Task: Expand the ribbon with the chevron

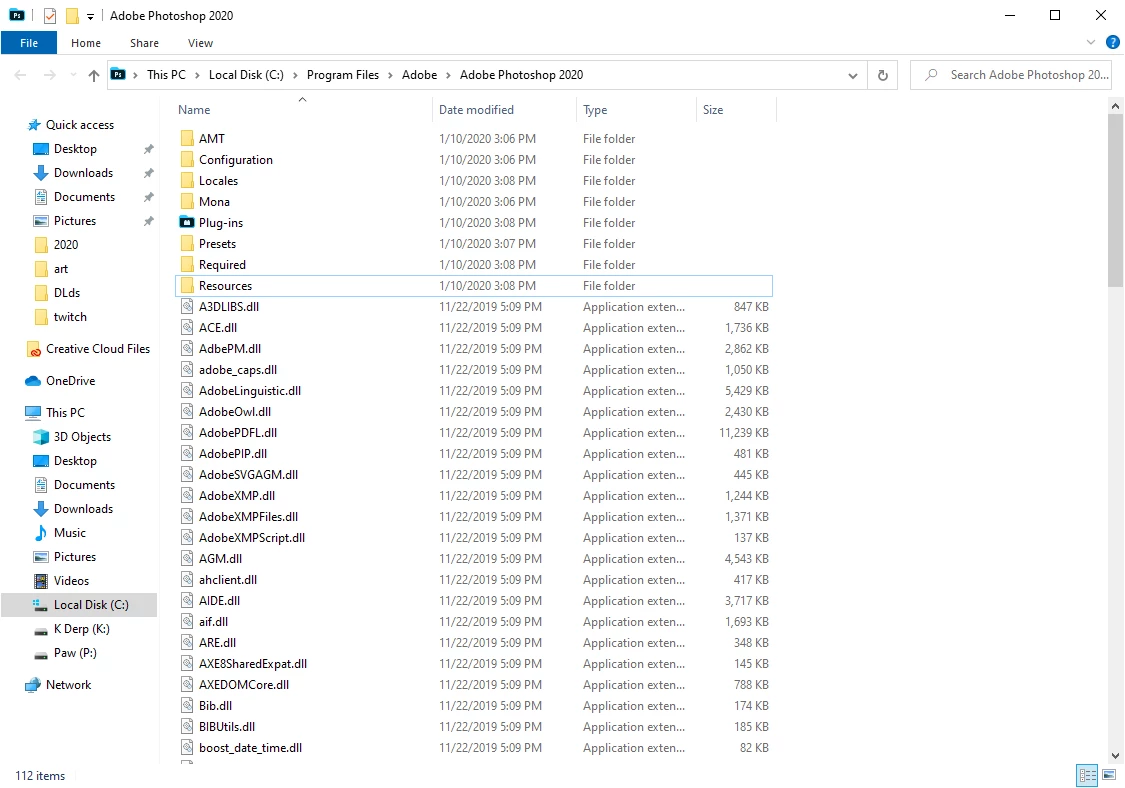Action: point(1091,42)
